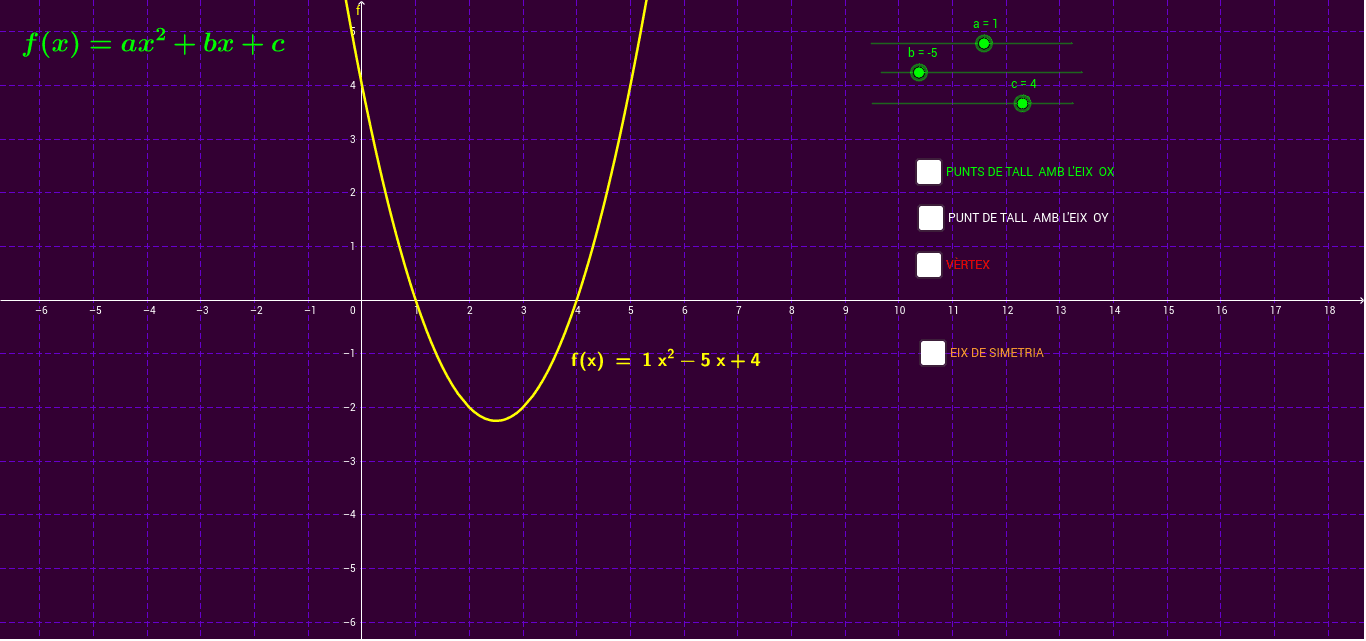Tick the PUNT DE TALL AMB L'EIX OY checkbox
The image size is (1366, 641).
pos(931,218)
